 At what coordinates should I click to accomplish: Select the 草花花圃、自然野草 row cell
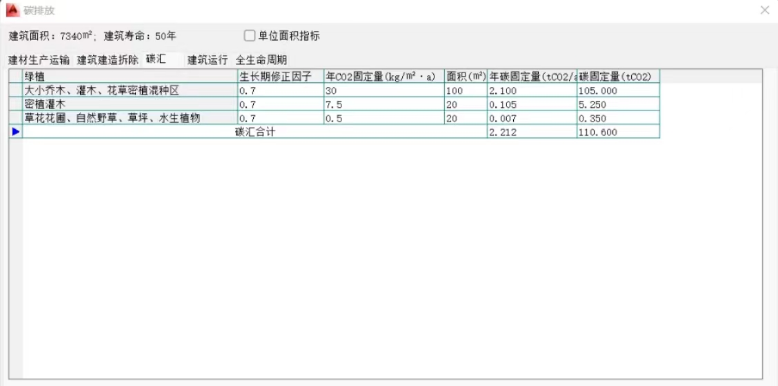(x=130, y=118)
